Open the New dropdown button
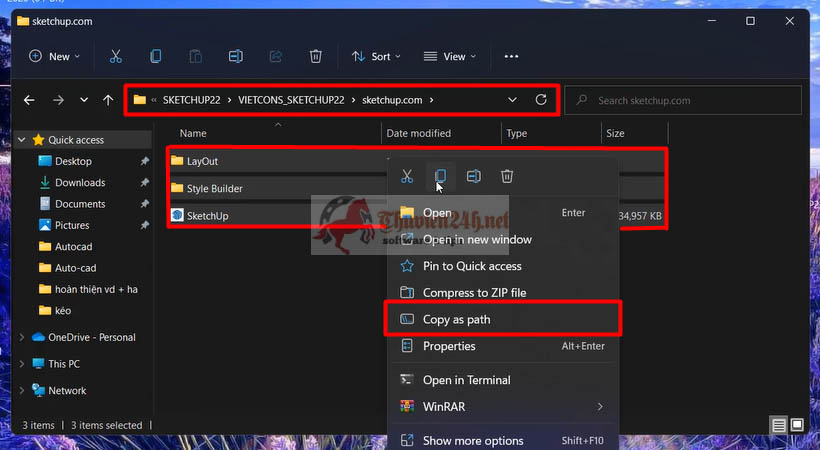This screenshot has height=450, width=820. click(x=54, y=57)
